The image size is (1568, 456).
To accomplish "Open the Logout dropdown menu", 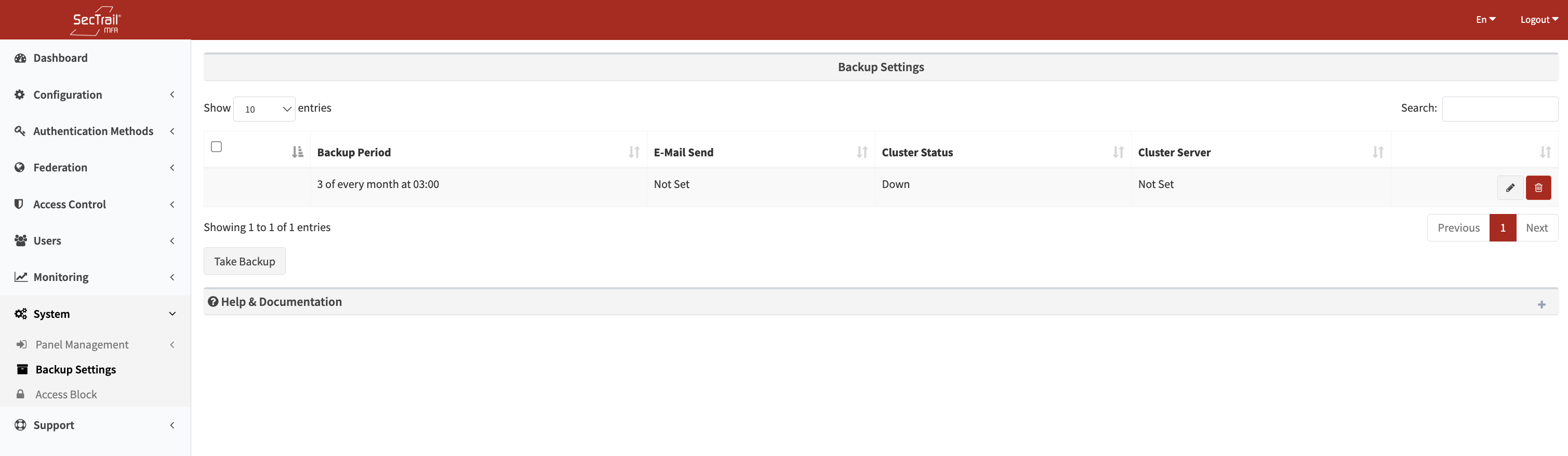I will (x=1538, y=20).
